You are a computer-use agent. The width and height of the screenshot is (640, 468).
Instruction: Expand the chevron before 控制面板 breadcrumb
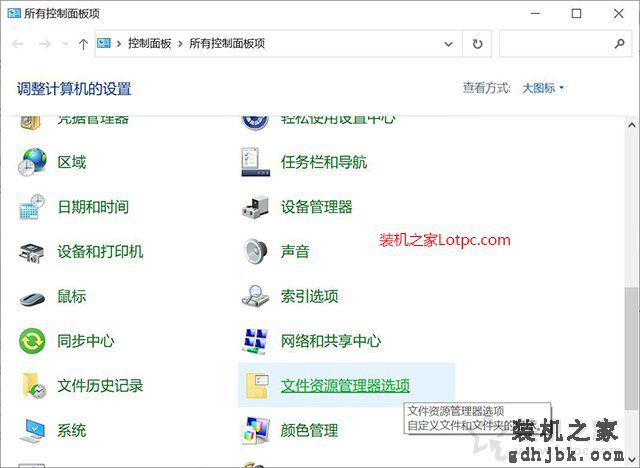[119, 43]
